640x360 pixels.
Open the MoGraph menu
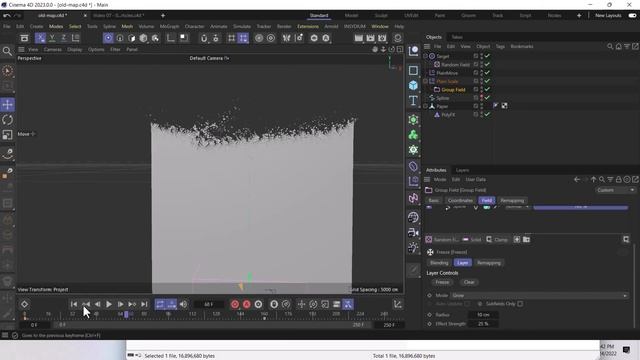pos(169,27)
